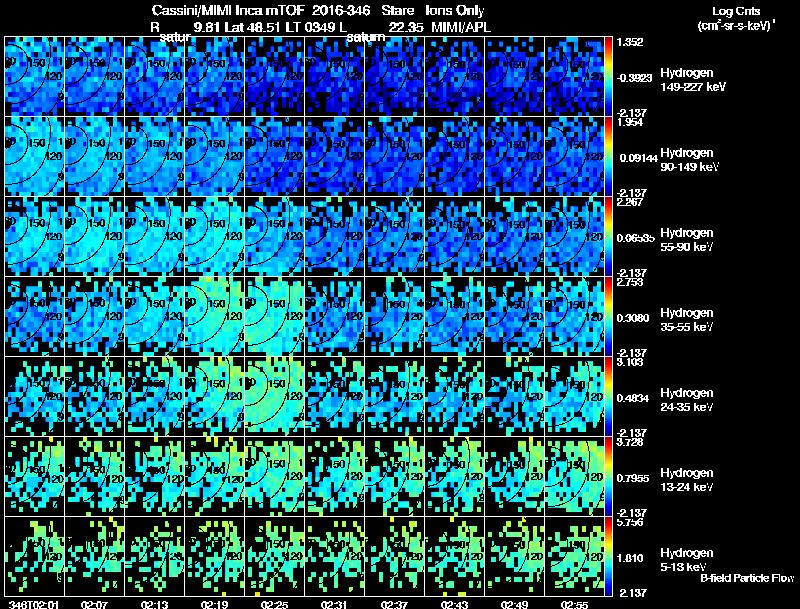Viewport: 800px width, 609px height.
Task: Click the 'MIMI/APL' credit text
Action: click(x=461, y=27)
